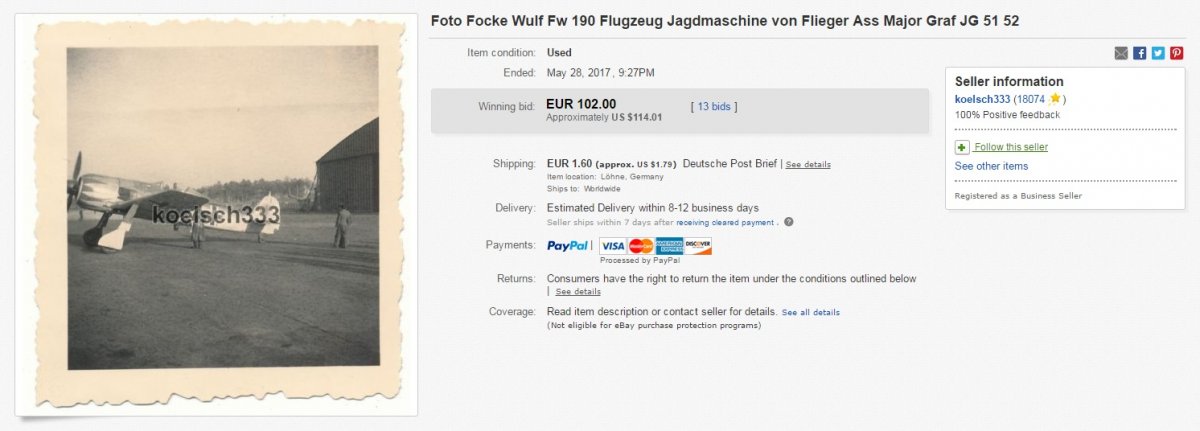Share listing via email envelope icon
Screen dimensions: 1200x431
tap(1121, 53)
